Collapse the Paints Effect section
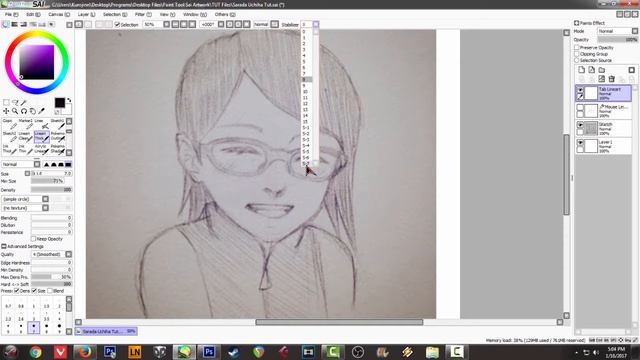Image resolution: width=640 pixels, height=360 pixels. tap(576, 23)
